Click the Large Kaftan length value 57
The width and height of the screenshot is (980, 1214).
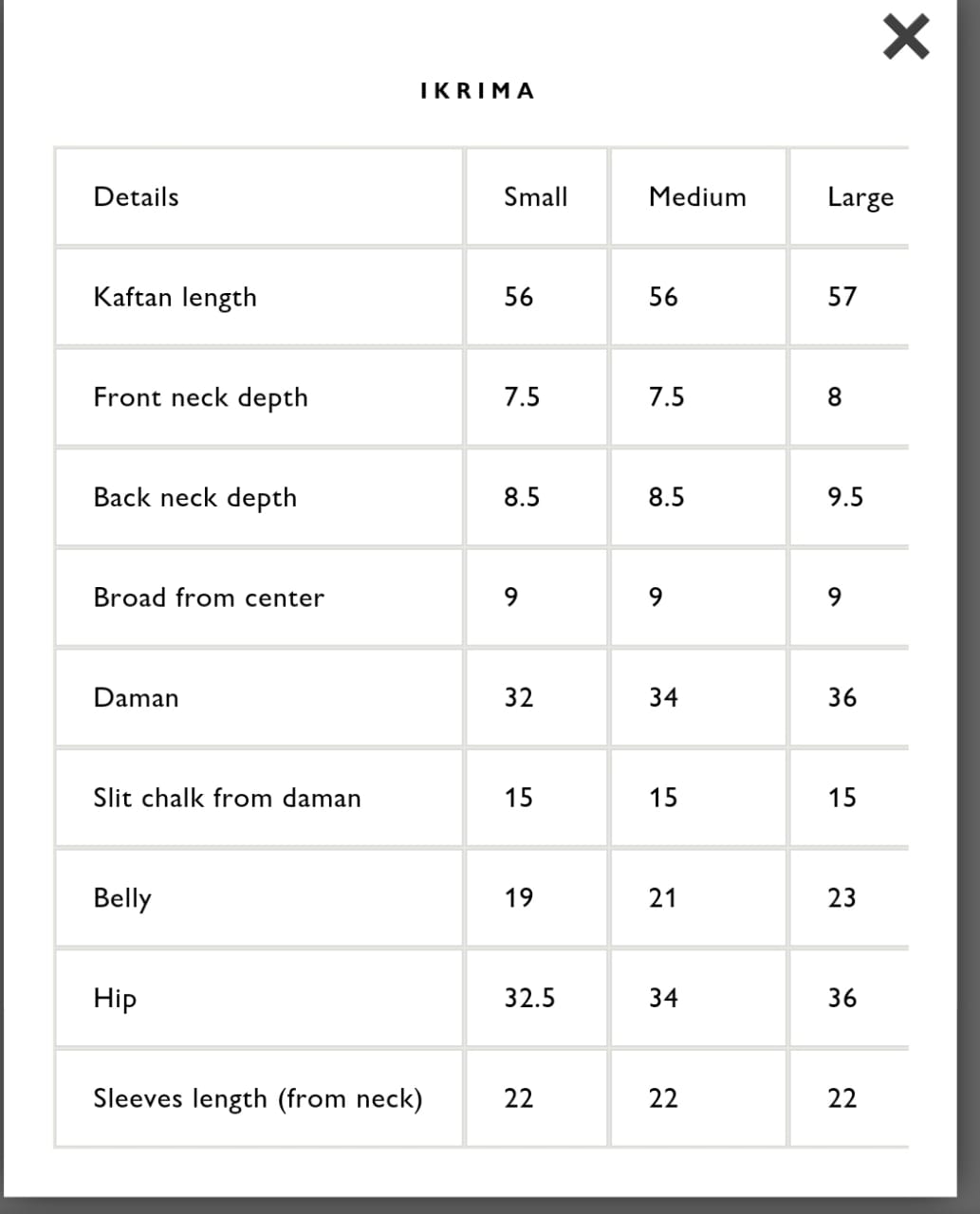[841, 297]
